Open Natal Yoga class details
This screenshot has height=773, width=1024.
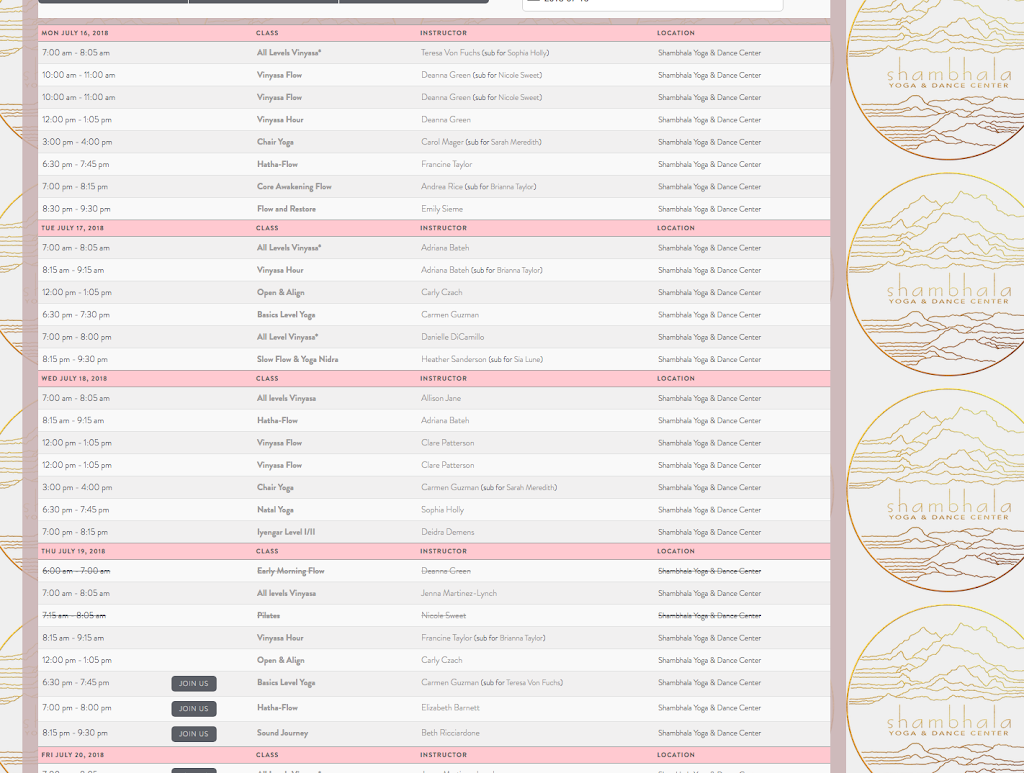(x=275, y=510)
